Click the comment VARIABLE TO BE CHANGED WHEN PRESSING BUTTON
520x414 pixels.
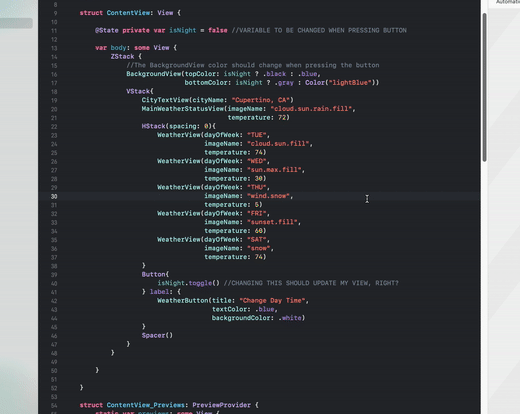click(x=319, y=30)
